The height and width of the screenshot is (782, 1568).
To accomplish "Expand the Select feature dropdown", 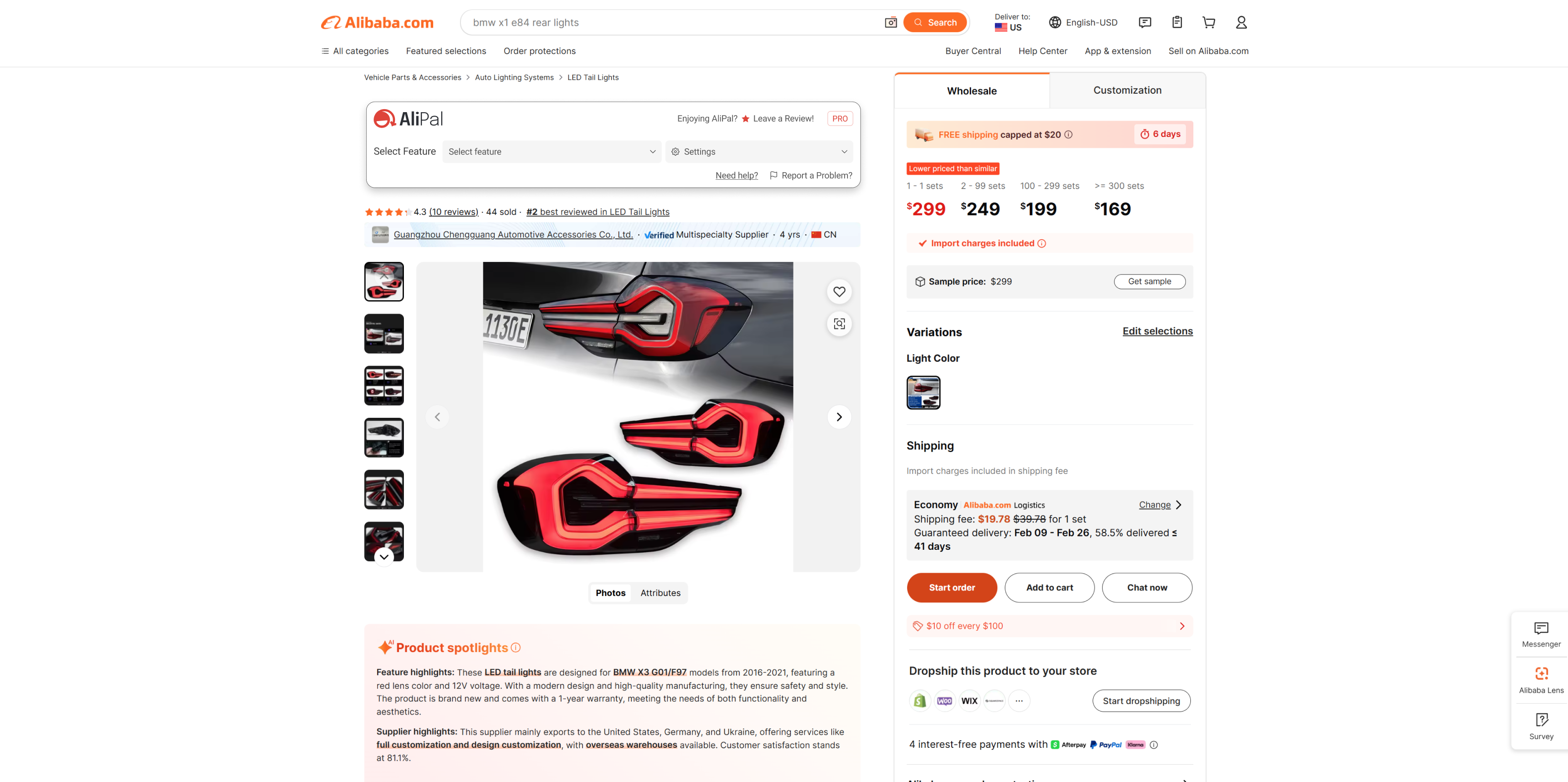I will (x=551, y=151).
